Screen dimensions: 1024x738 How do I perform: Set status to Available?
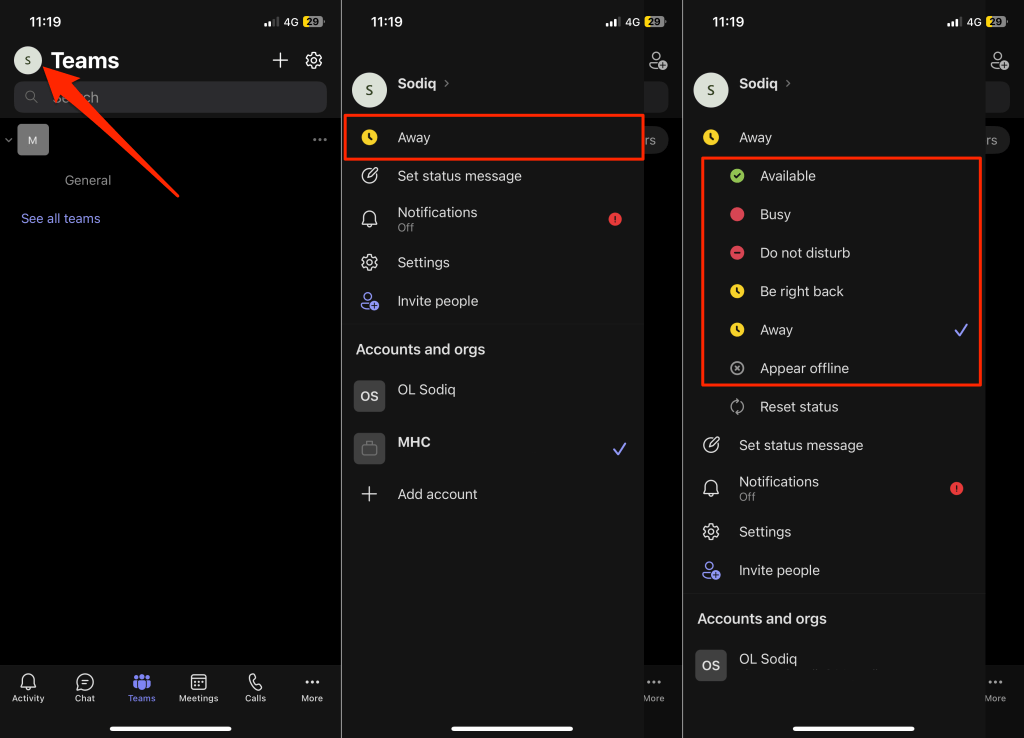pyautogui.click(x=842, y=176)
